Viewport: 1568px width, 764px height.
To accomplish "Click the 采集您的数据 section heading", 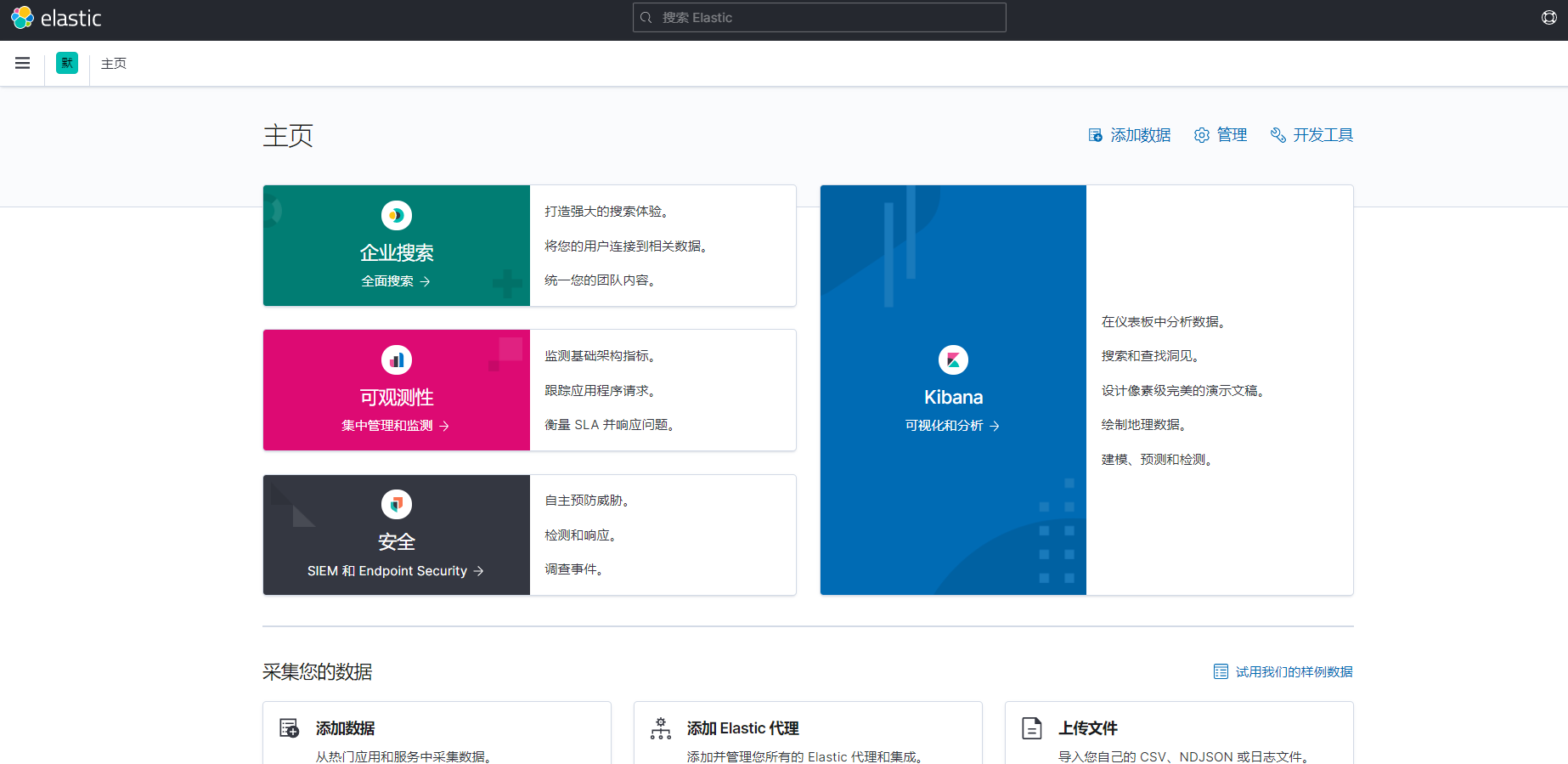I will [318, 672].
